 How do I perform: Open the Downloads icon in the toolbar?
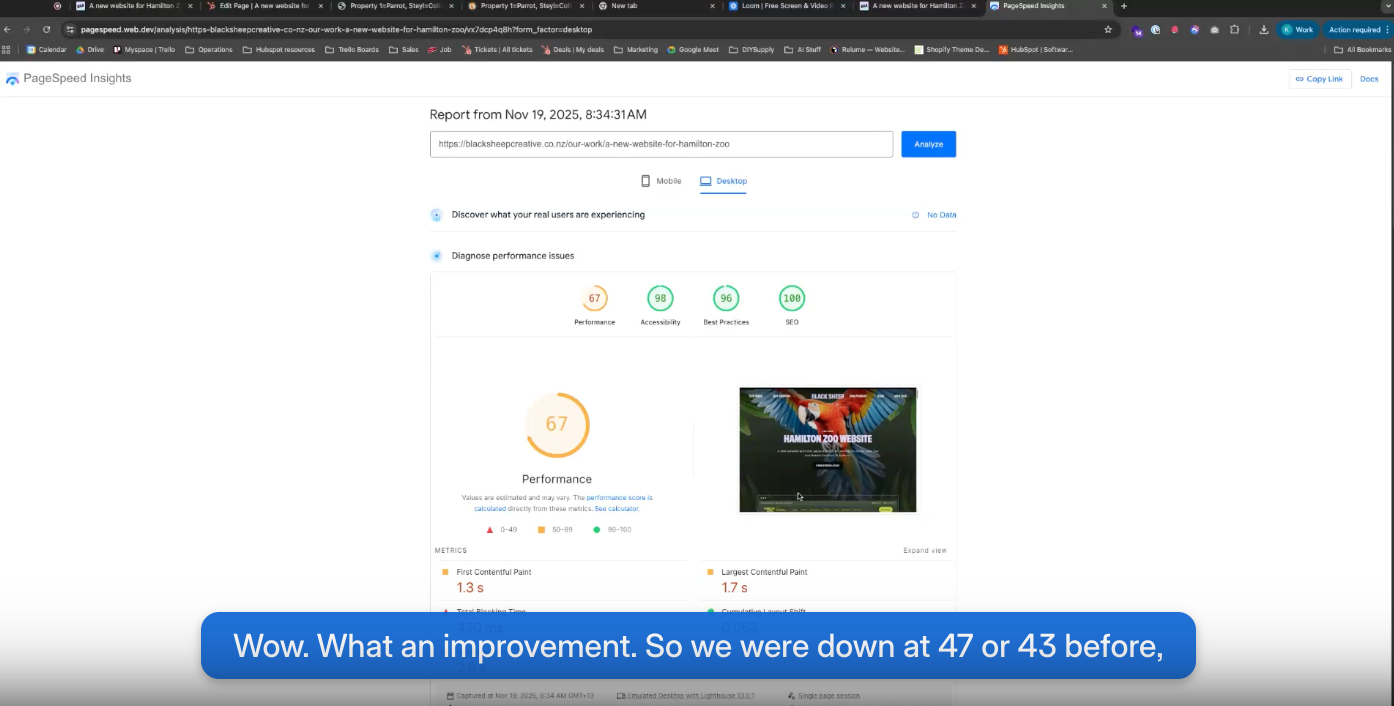coord(1264,30)
